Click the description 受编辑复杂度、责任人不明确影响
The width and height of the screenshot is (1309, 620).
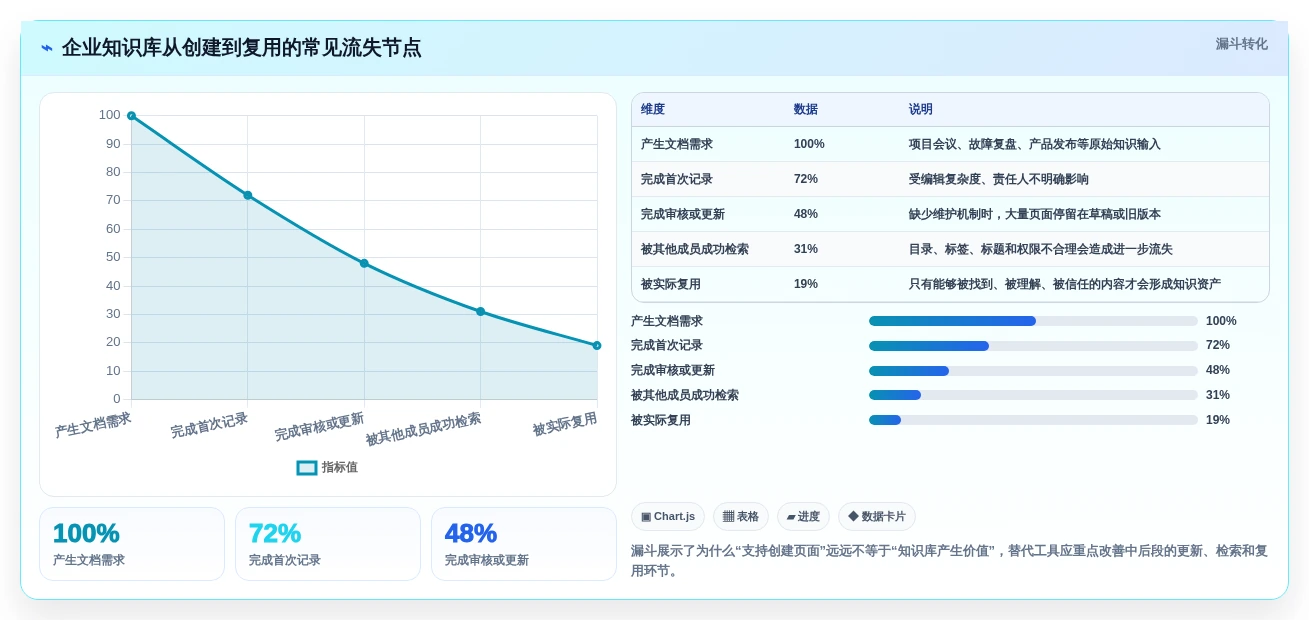(999, 179)
